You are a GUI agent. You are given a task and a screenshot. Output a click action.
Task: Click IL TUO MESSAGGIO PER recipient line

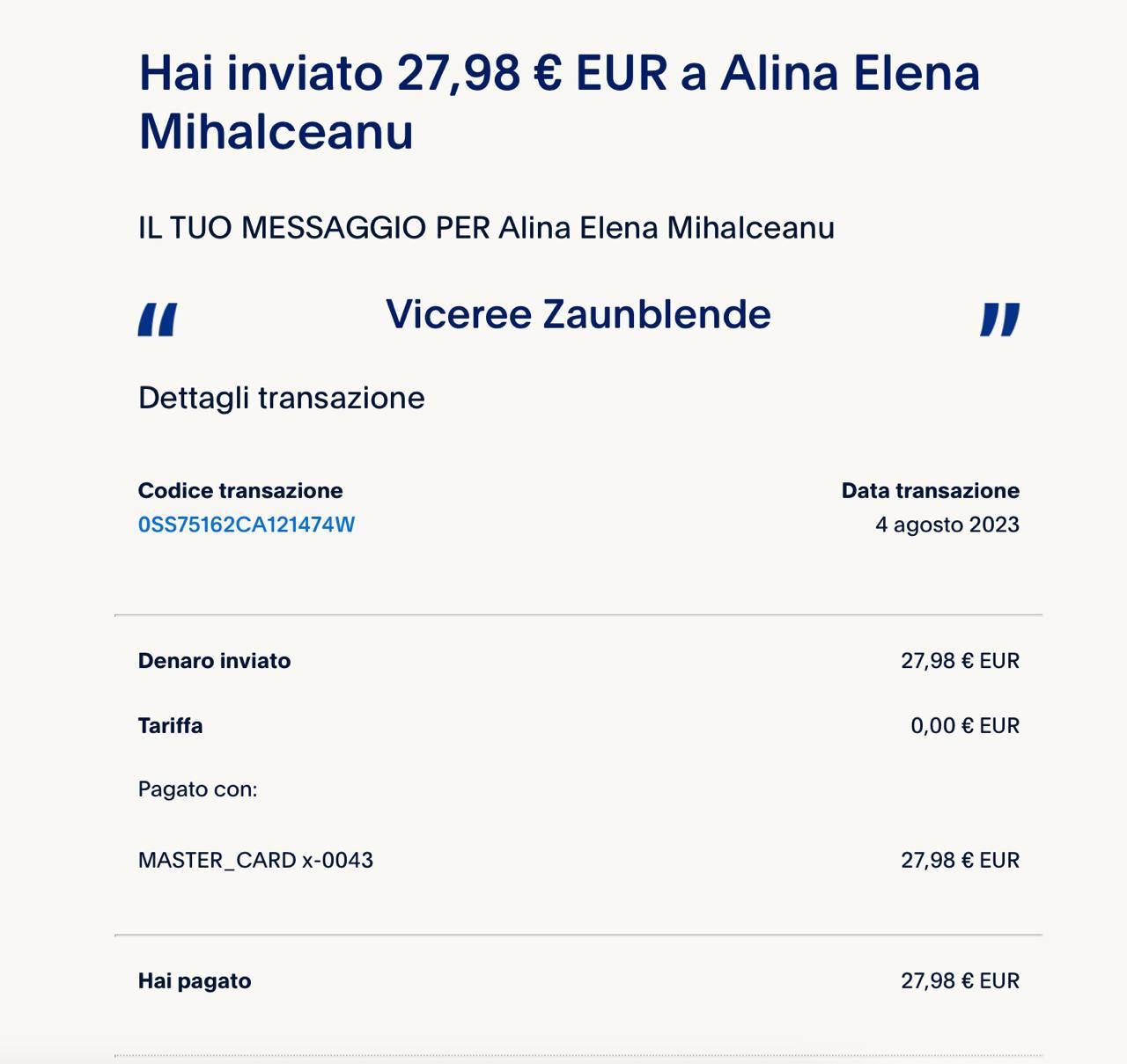click(x=485, y=228)
